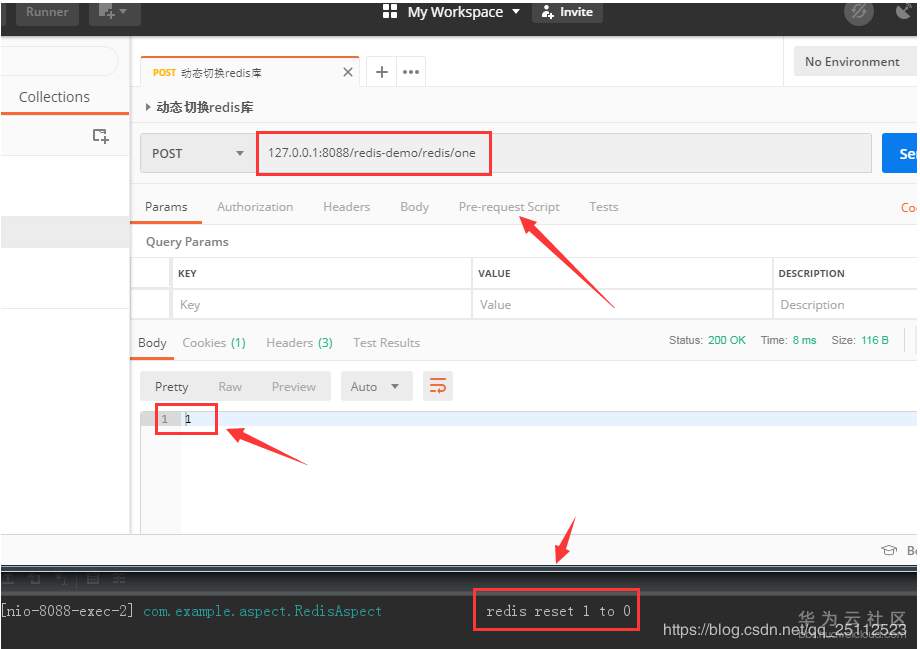
Task: Open the Pre-request Script tab
Action: click(509, 207)
